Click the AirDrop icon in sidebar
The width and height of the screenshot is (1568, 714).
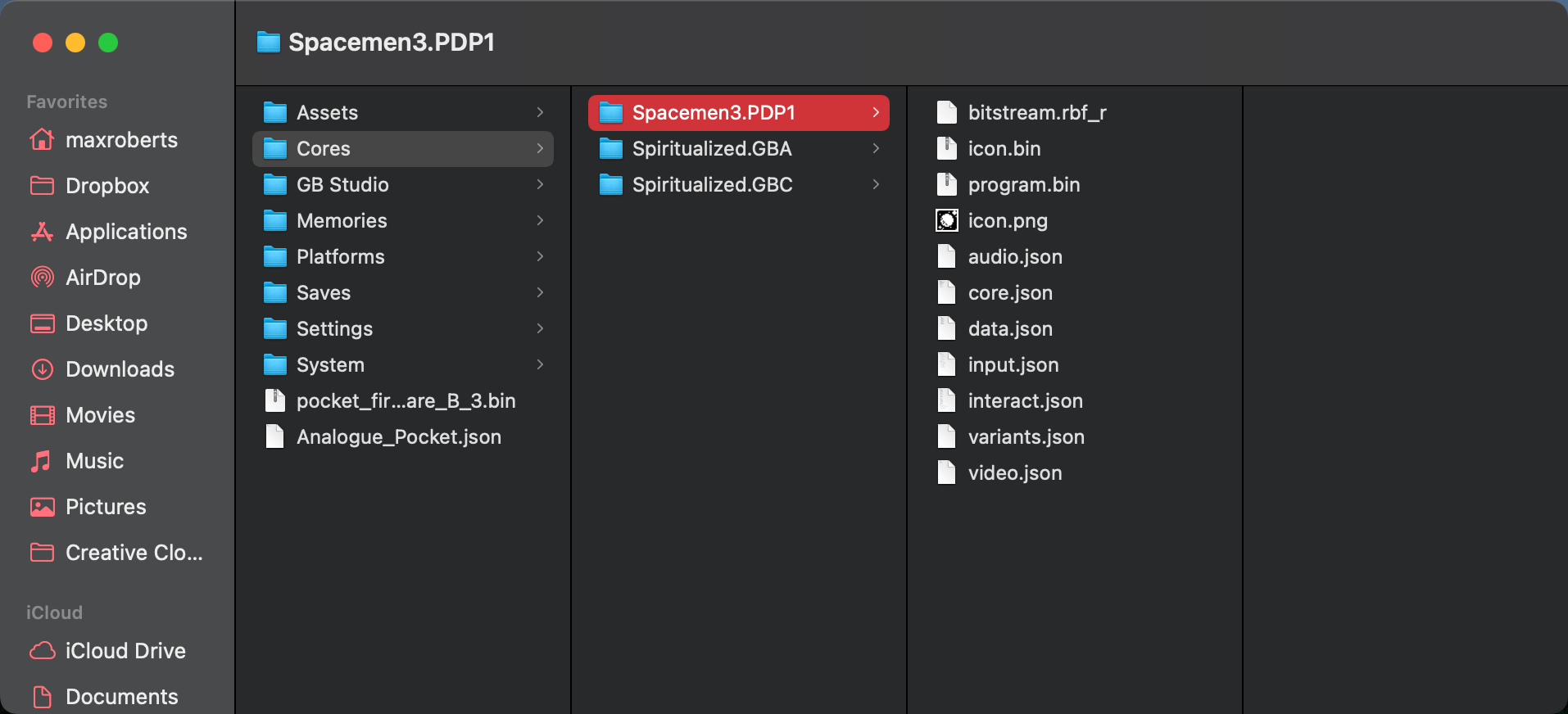(42, 278)
